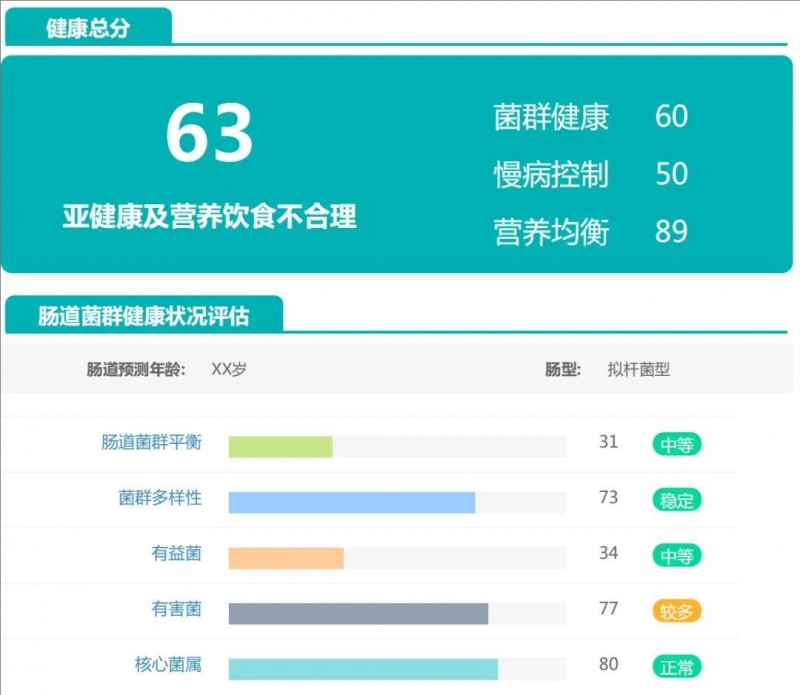Screen dimensions: 800x695
Task: Click the orange 较多 badge for 有害菌
Action: (x=676, y=611)
